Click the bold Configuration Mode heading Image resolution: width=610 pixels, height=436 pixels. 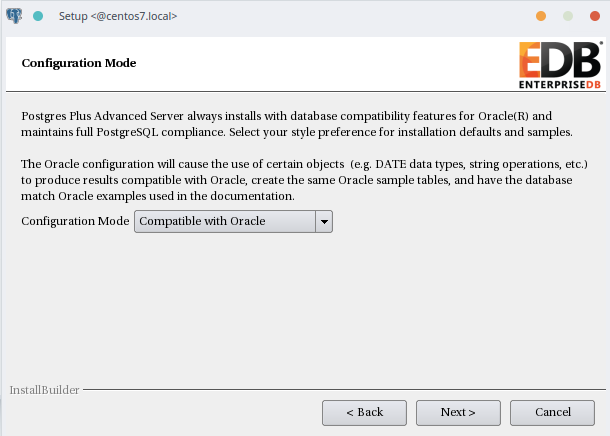coord(79,63)
